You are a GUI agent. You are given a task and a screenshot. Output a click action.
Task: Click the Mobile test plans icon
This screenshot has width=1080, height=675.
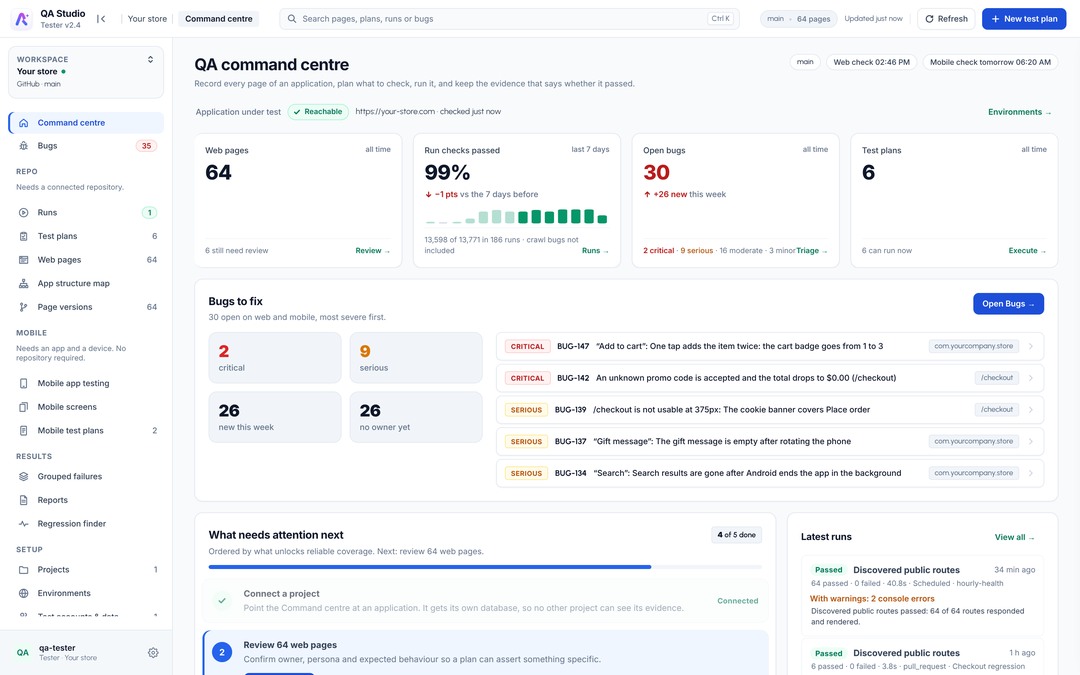click(x=23, y=430)
